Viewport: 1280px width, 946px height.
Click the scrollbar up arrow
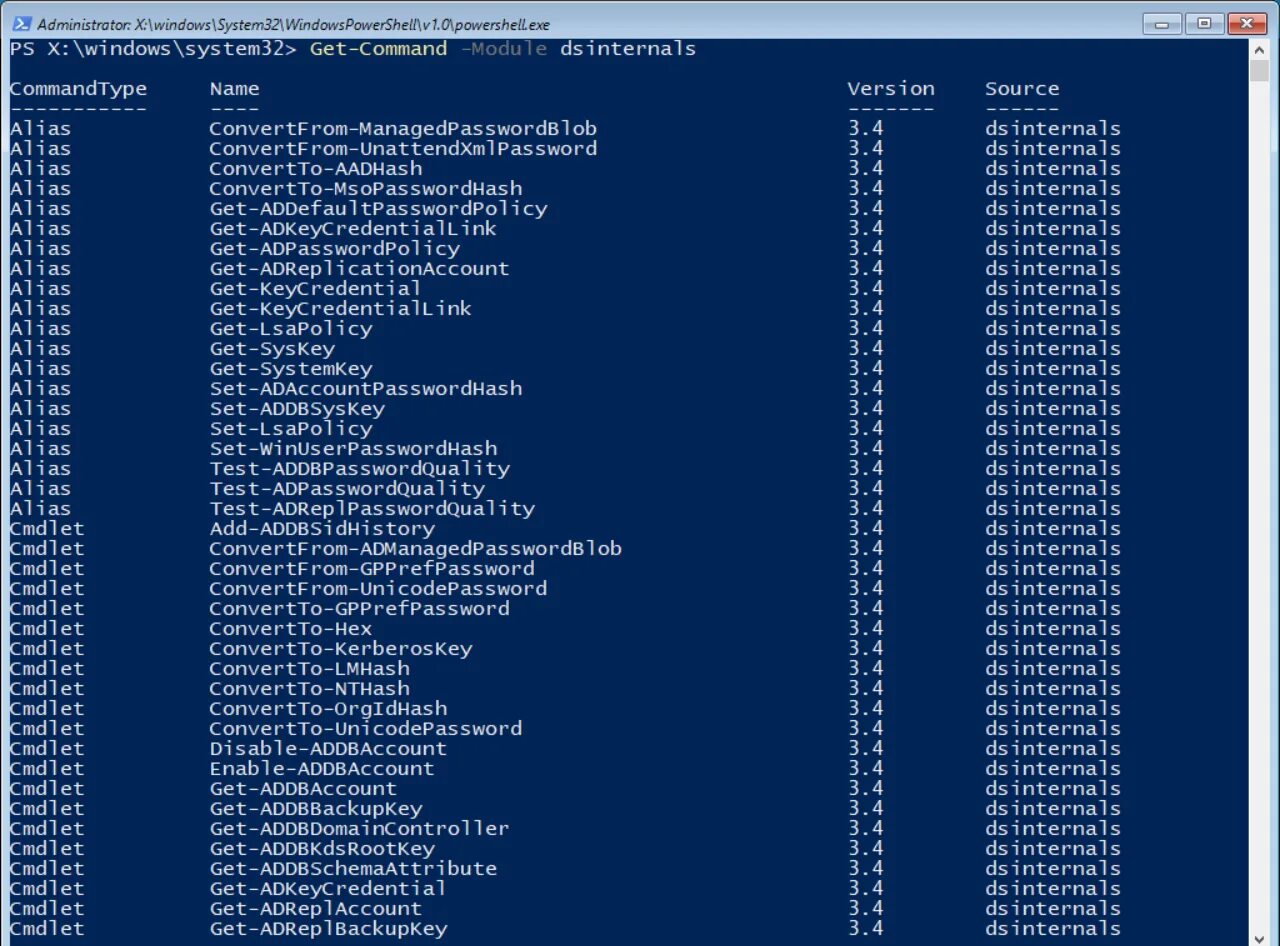(x=1259, y=49)
